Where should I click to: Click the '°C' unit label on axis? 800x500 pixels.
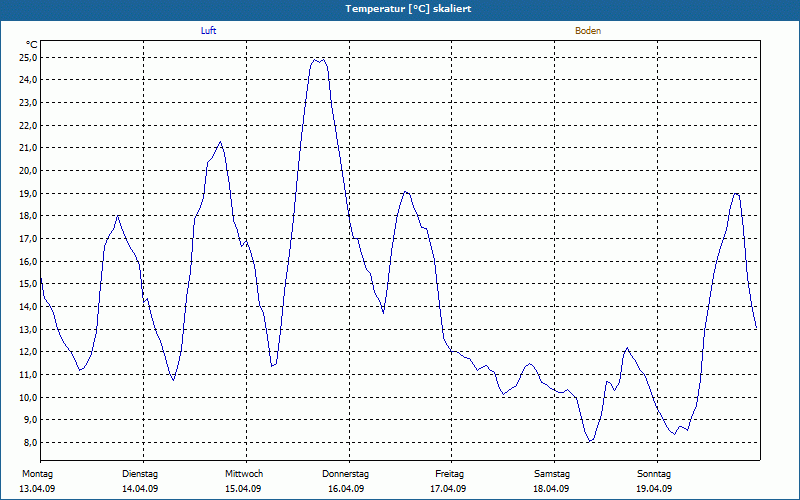tap(32, 45)
